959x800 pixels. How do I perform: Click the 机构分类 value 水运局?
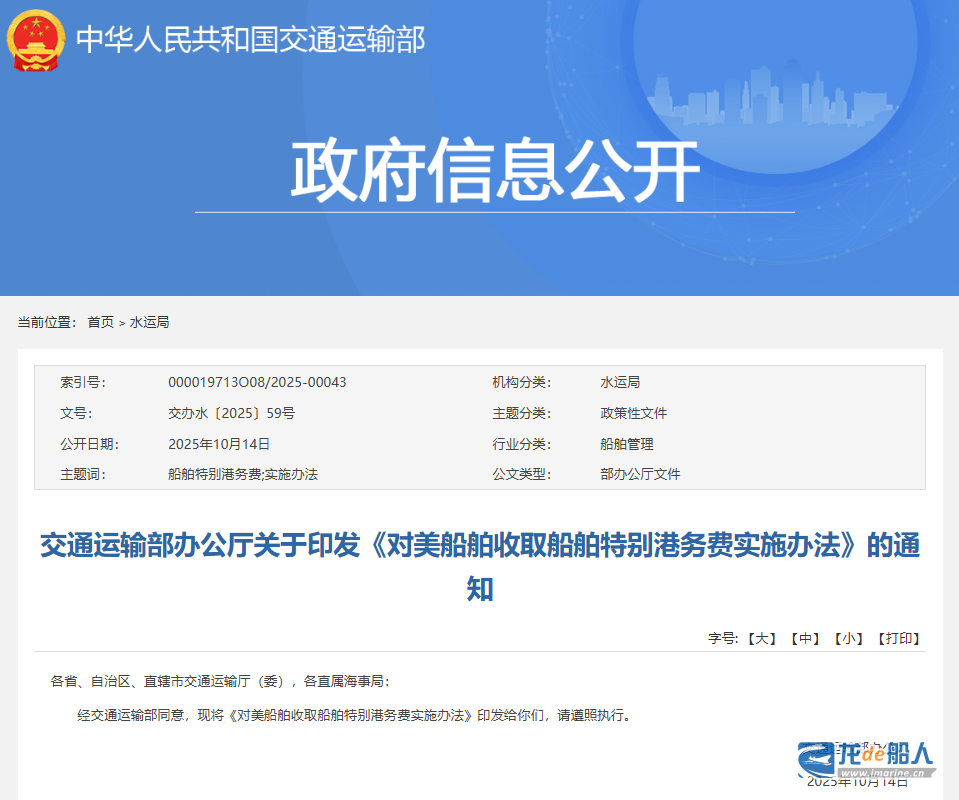[619, 383]
